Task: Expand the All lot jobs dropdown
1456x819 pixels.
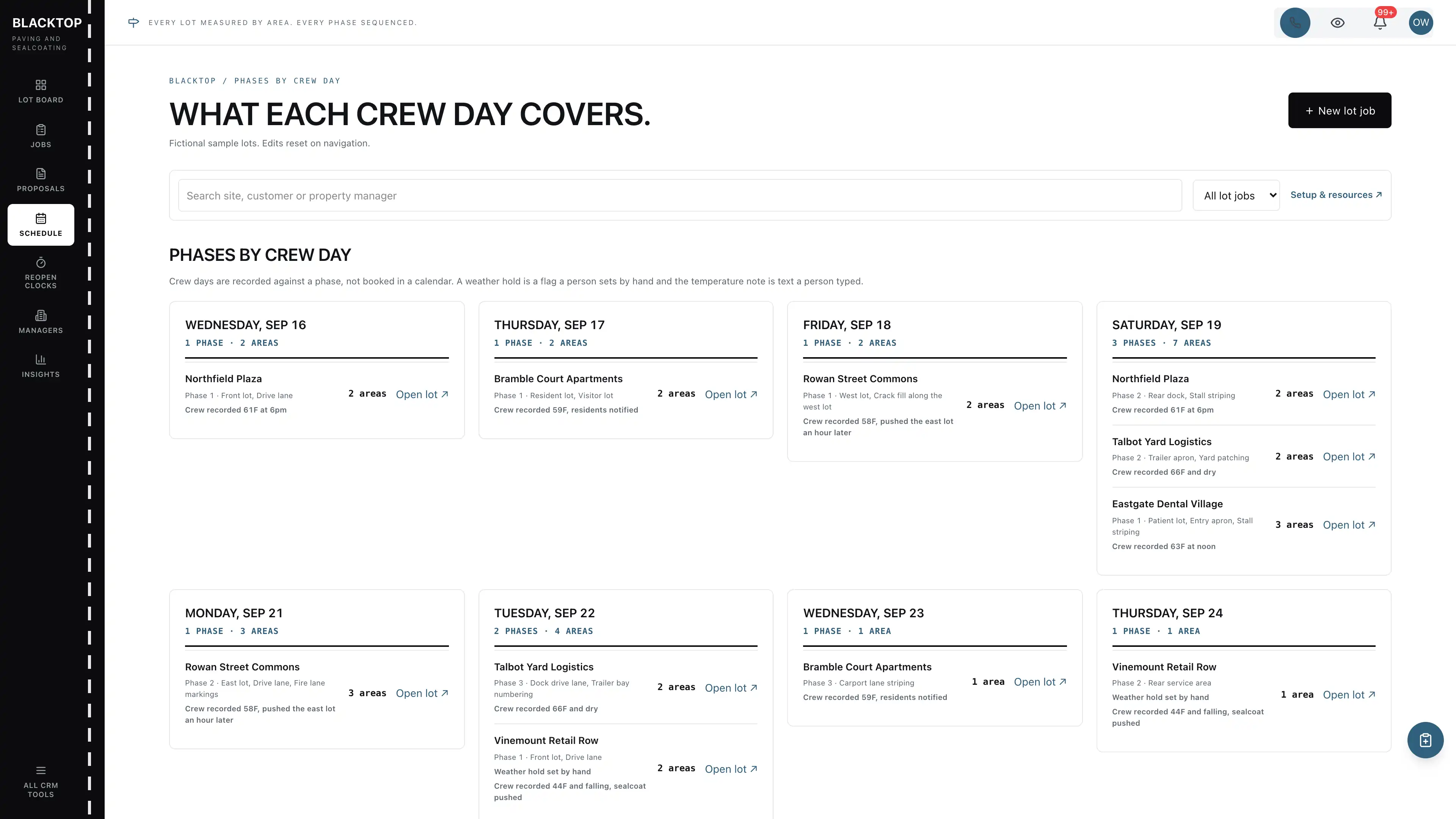Action: pyautogui.click(x=1236, y=196)
